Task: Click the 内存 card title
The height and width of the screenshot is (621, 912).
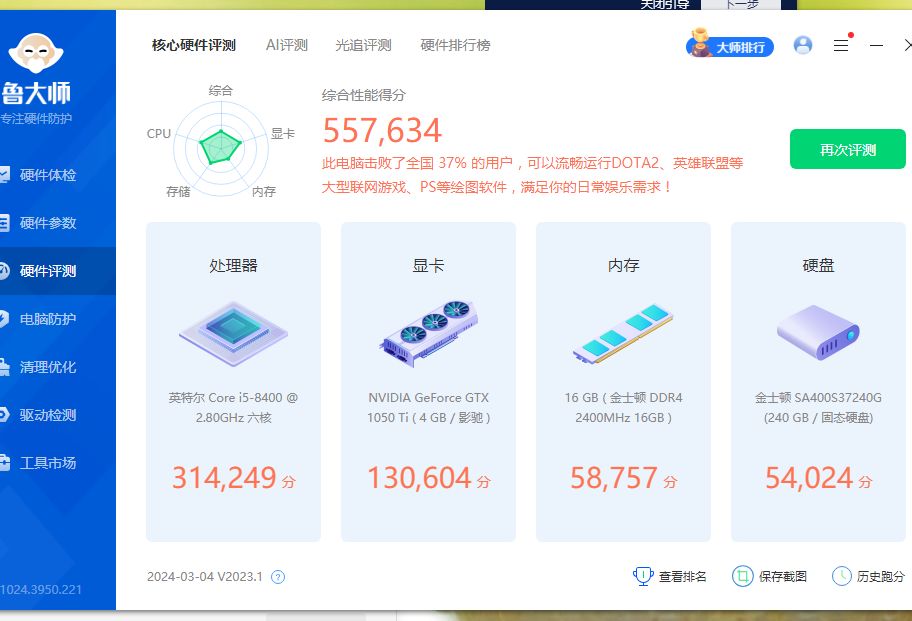Action: pyautogui.click(x=624, y=266)
